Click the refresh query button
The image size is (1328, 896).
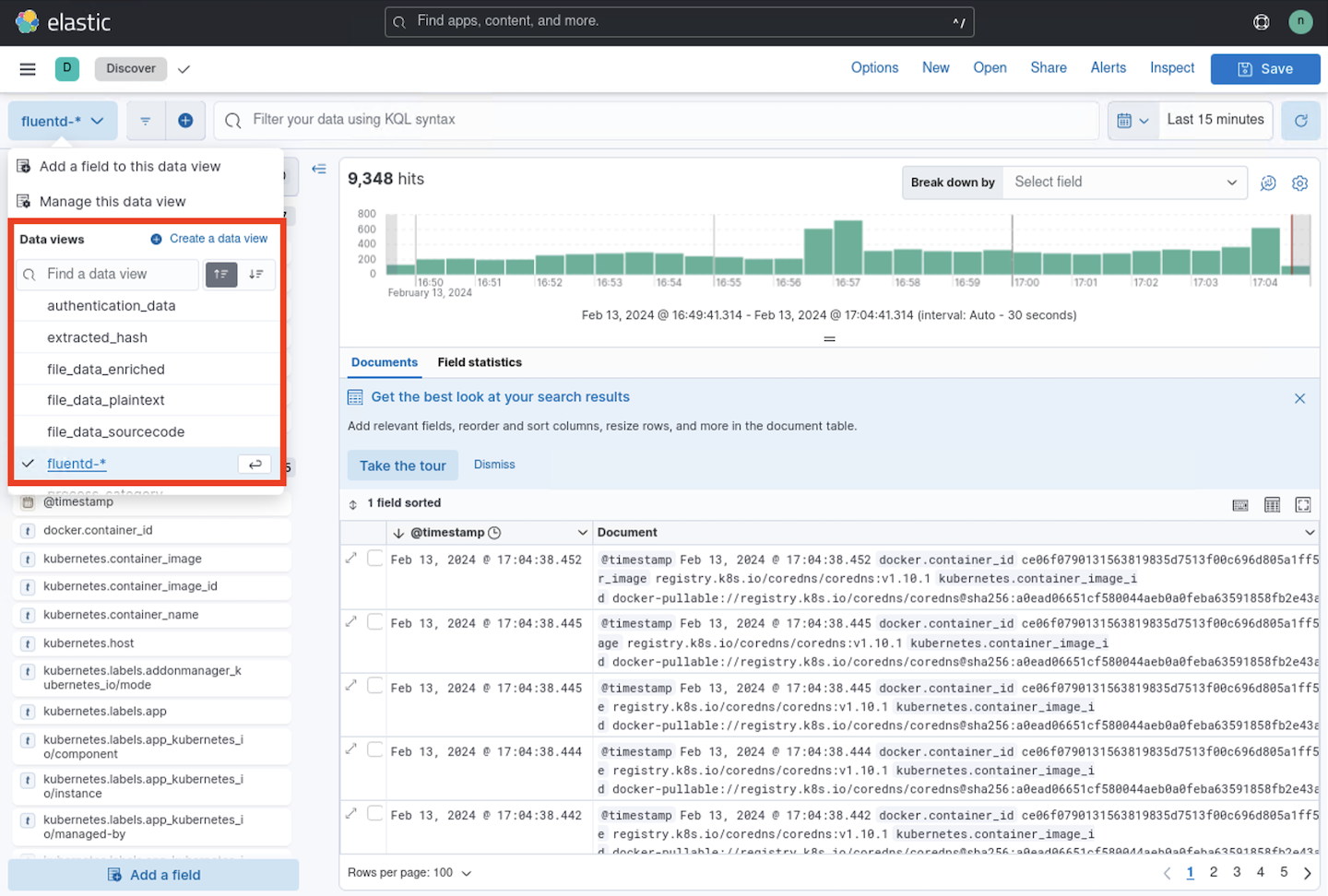tap(1300, 121)
